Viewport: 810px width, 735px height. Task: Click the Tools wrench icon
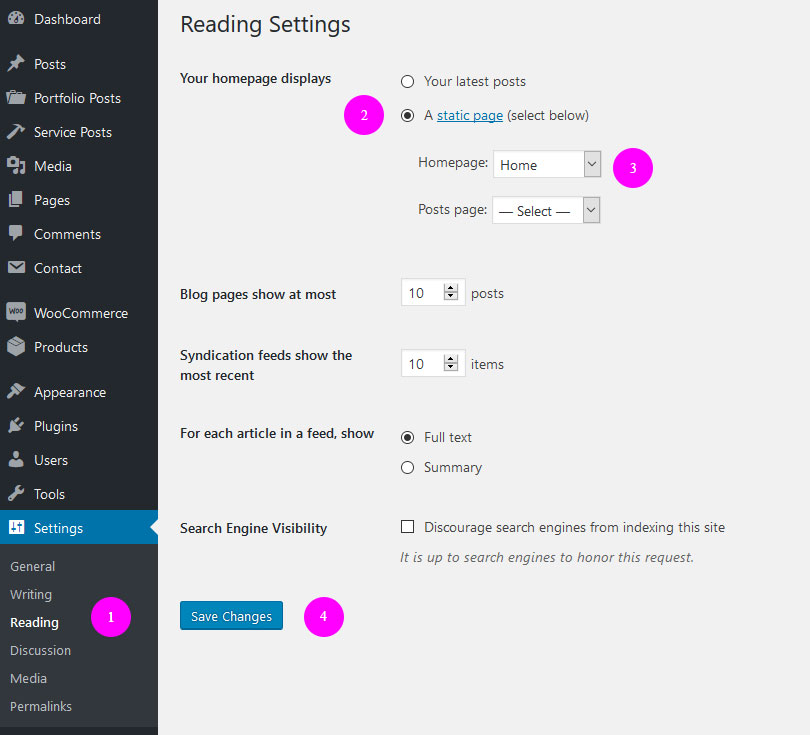tap(16, 494)
